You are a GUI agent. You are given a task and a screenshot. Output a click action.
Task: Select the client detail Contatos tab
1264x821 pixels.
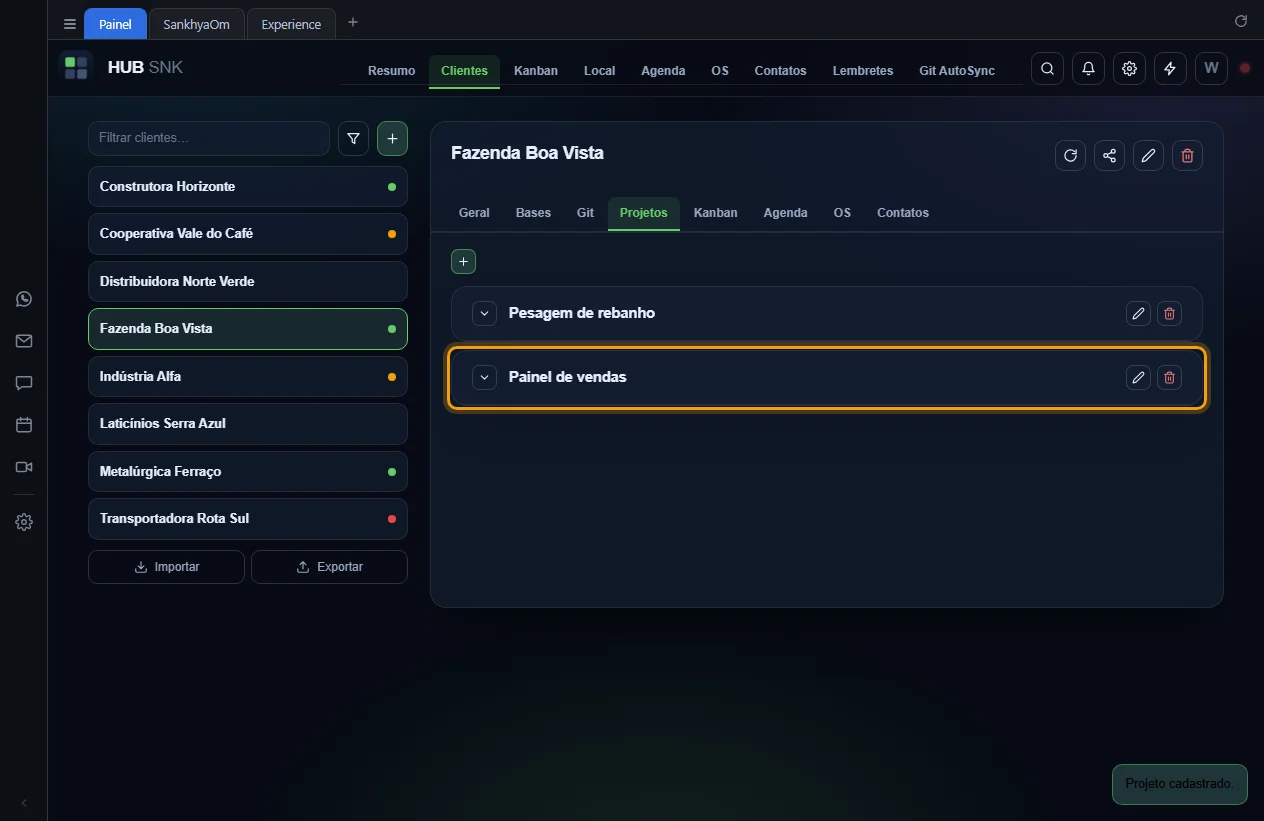point(903,213)
